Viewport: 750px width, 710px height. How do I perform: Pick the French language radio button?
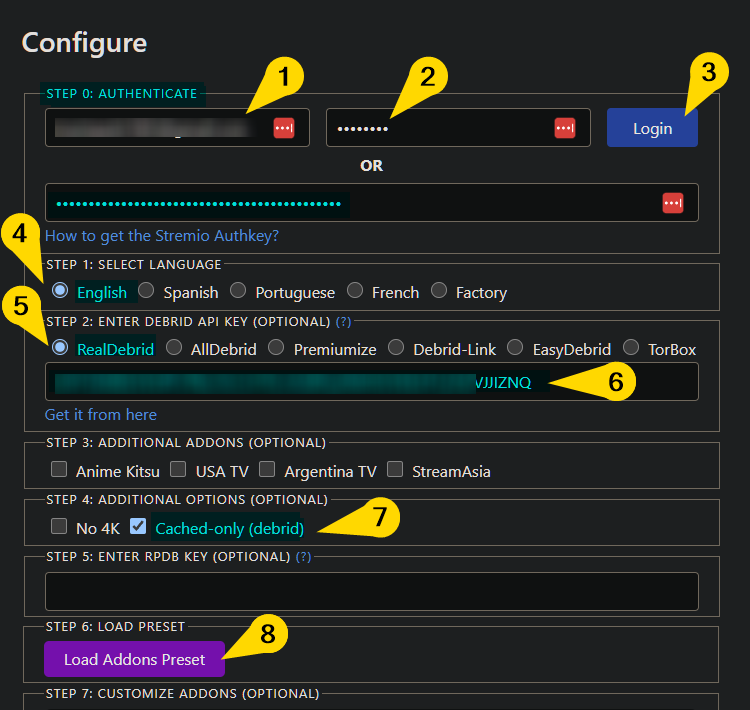pos(355,290)
